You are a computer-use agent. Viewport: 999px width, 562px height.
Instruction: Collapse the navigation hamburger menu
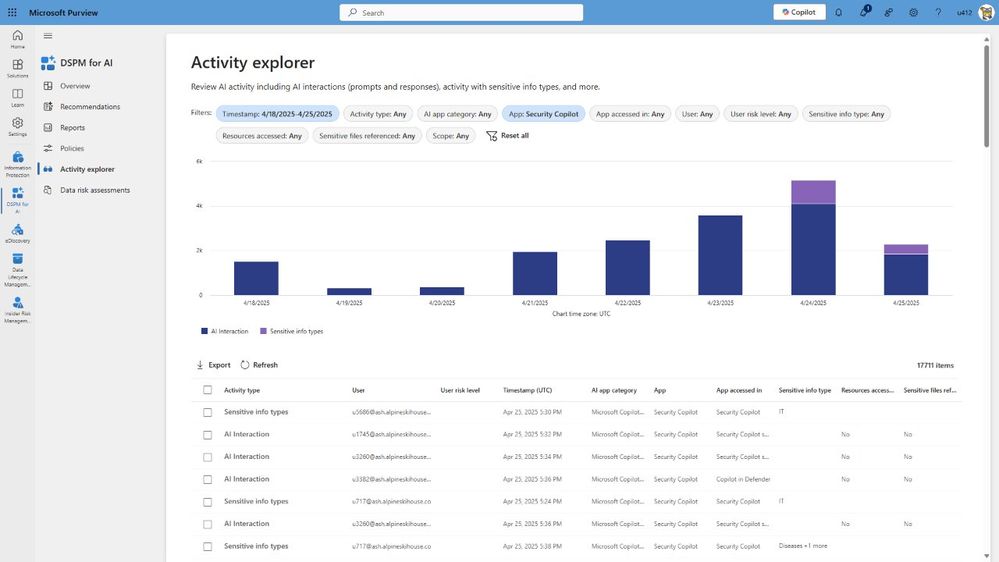point(48,36)
